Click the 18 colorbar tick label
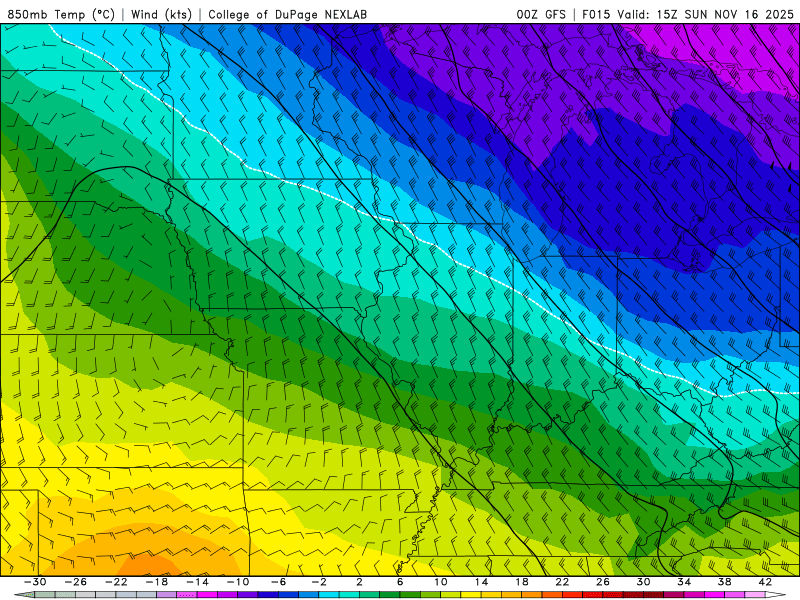800x600 pixels. pos(522,582)
